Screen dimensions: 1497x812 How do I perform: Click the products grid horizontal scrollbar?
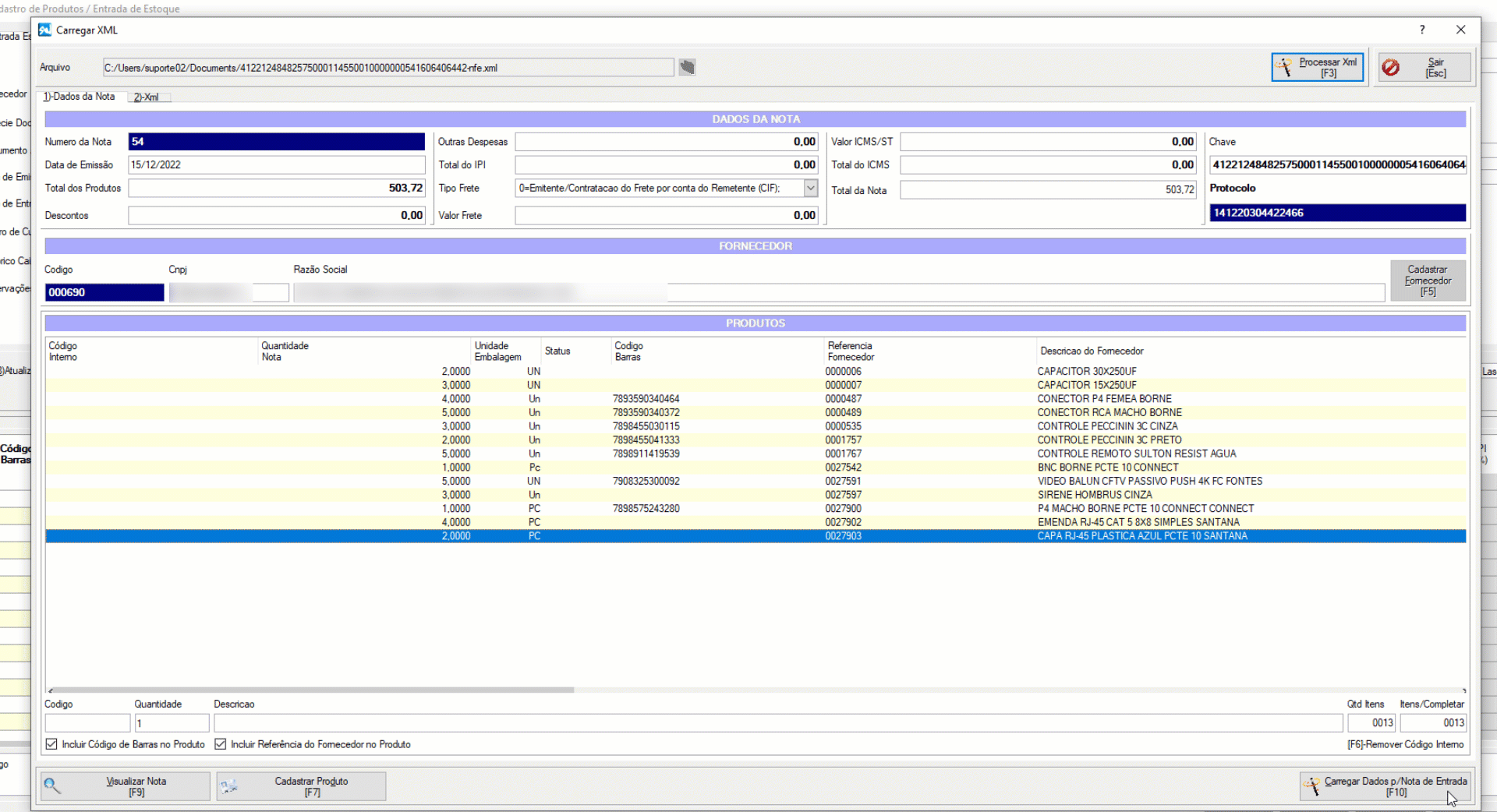coord(312,690)
